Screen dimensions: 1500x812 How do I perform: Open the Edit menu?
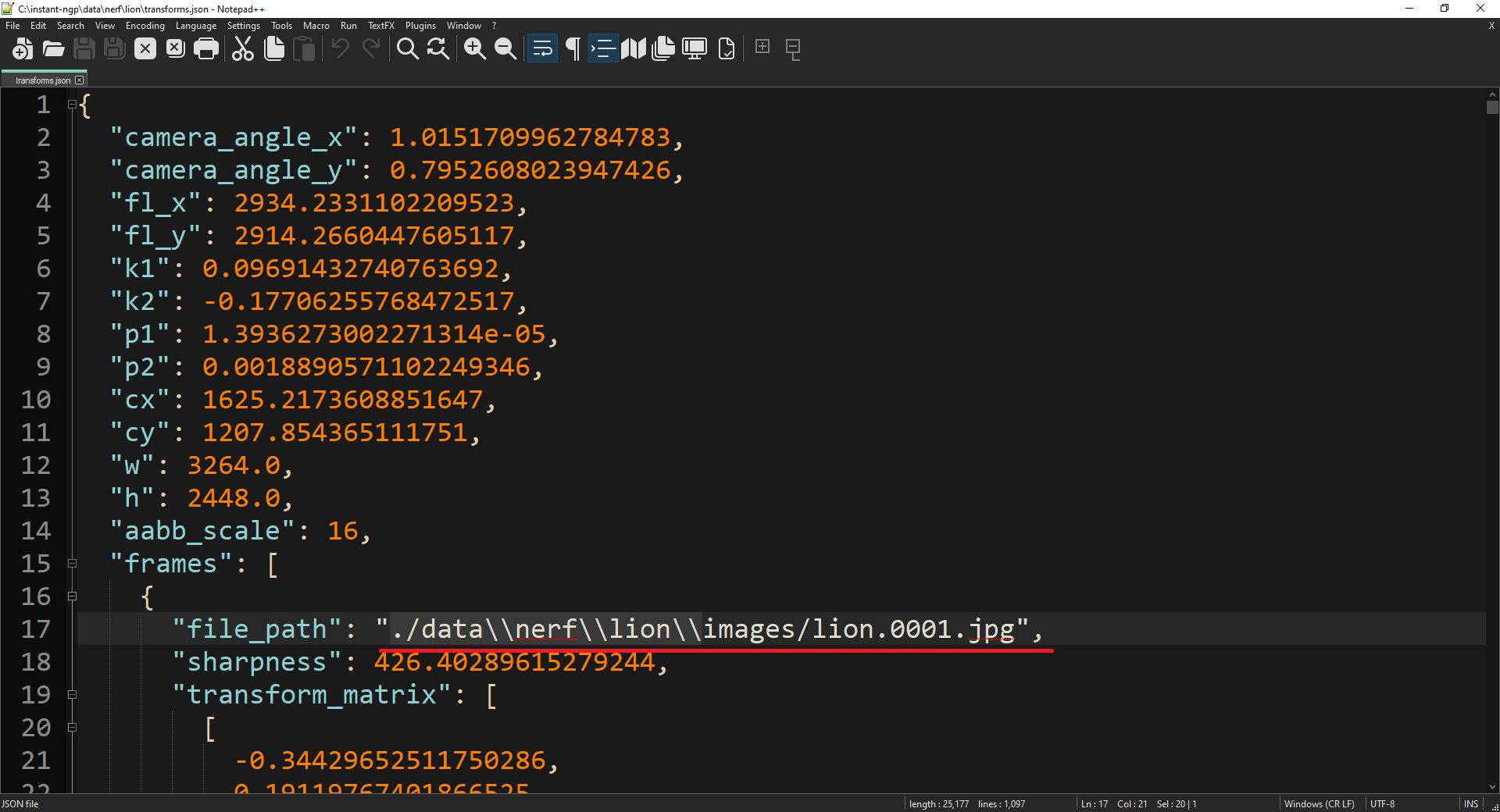[38, 26]
